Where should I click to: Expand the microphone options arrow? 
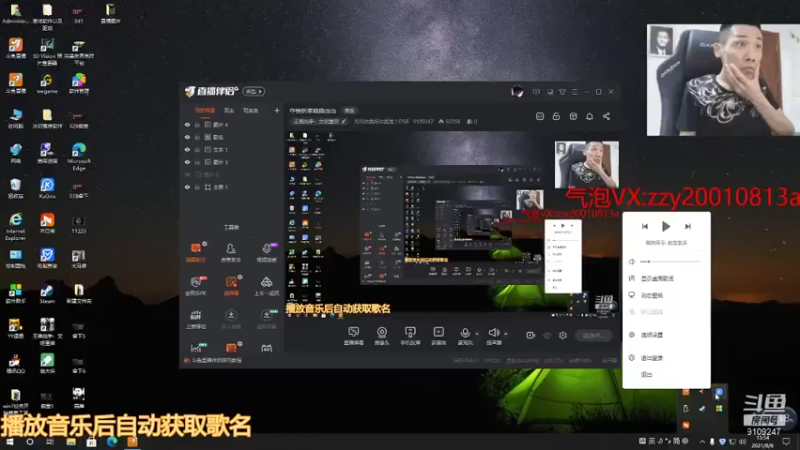click(477, 334)
